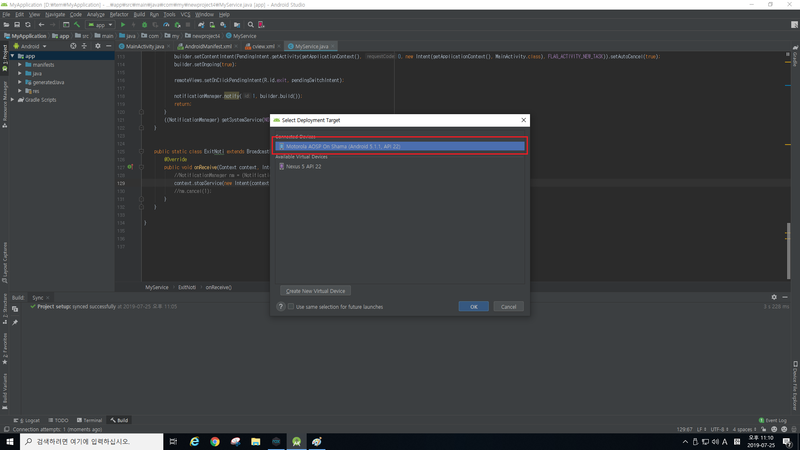Open the TODO tool window tab
This screenshot has height=450, width=800.
pos(58,420)
